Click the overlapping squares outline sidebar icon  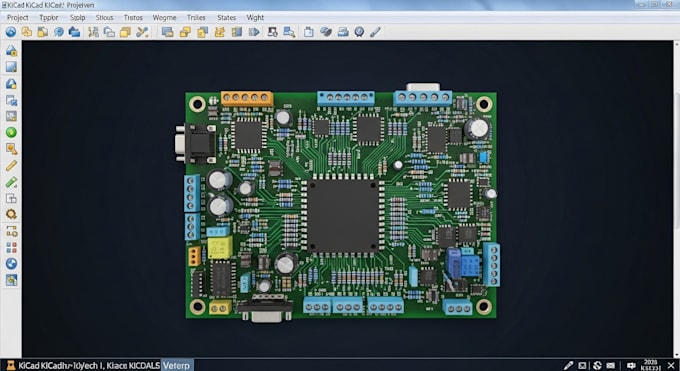[11, 198]
